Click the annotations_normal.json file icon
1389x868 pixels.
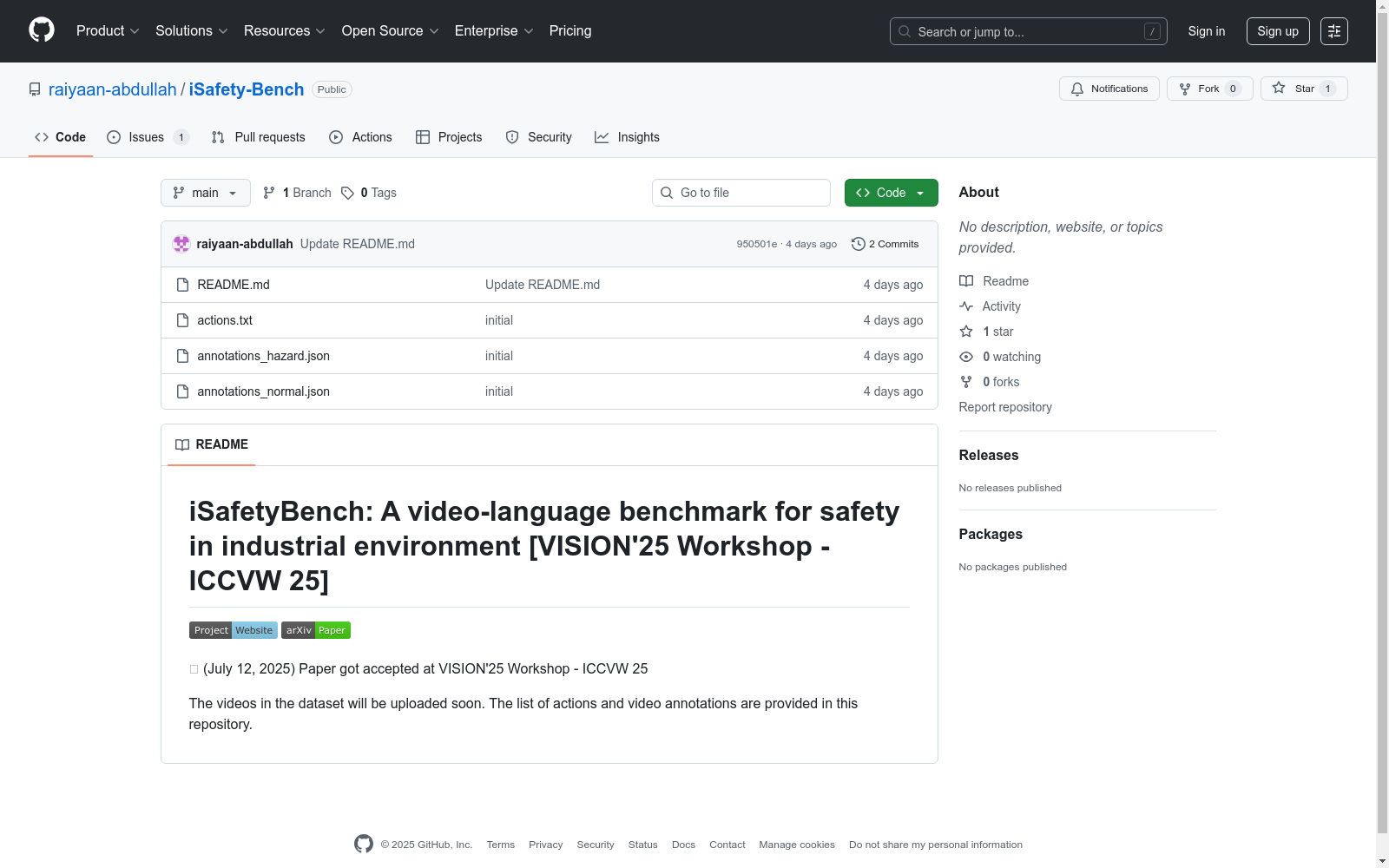[x=182, y=391]
